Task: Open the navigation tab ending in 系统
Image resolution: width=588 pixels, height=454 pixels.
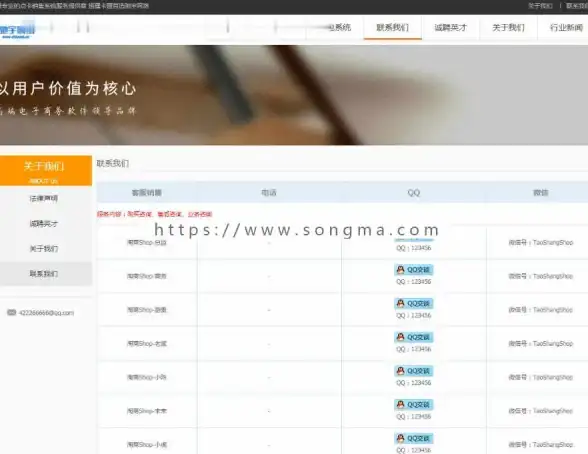Action: 335,27
